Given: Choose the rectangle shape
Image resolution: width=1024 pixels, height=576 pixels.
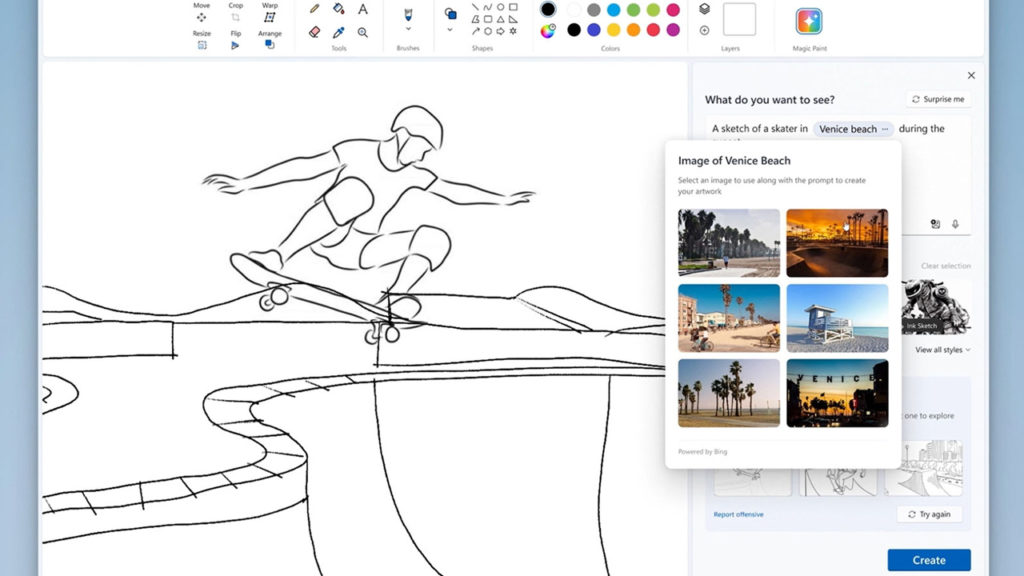Looking at the screenshot, I should pos(513,7).
